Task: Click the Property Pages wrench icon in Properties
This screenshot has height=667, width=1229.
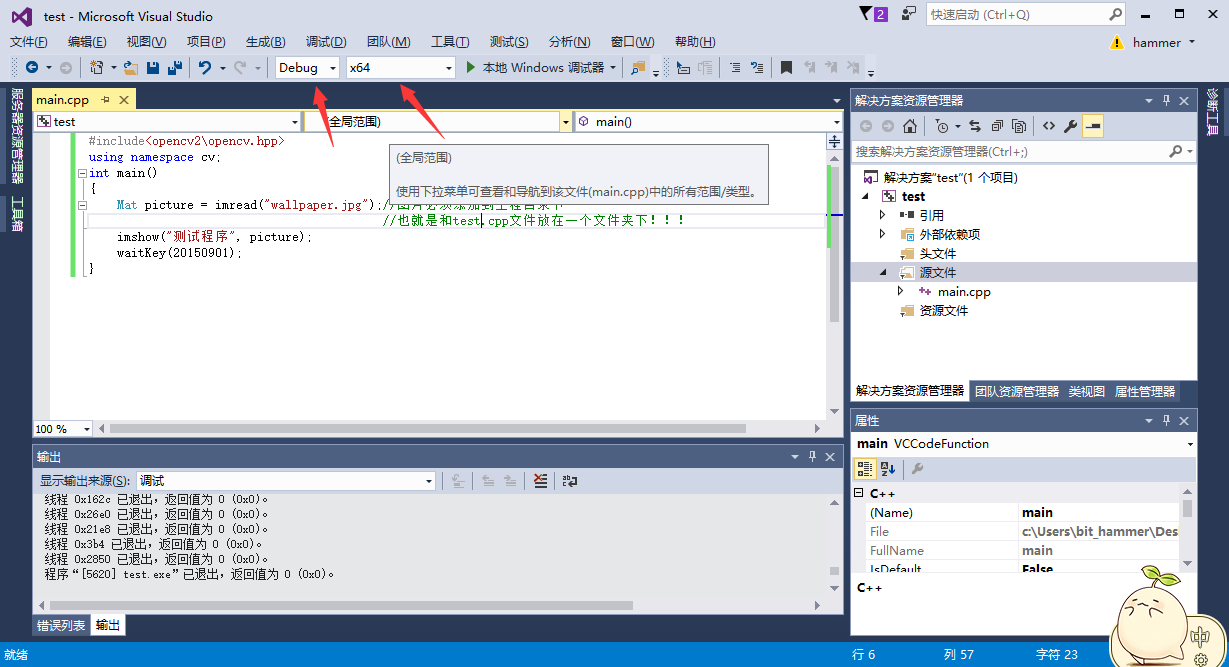Action: pyautogui.click(x=917, y=468)
